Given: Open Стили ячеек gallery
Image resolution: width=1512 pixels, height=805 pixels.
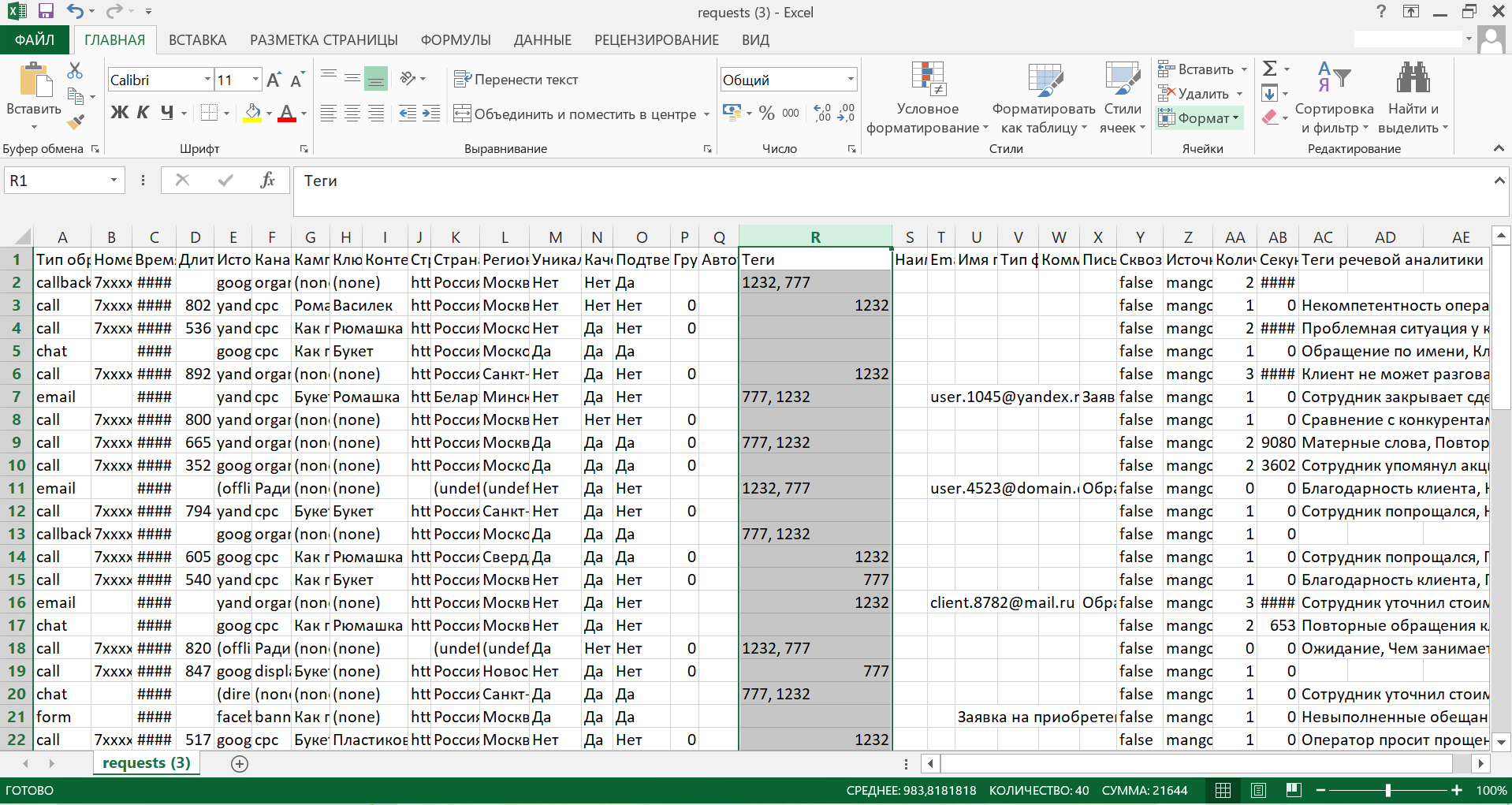Looking at the screenshot, I should [1123, 97].
